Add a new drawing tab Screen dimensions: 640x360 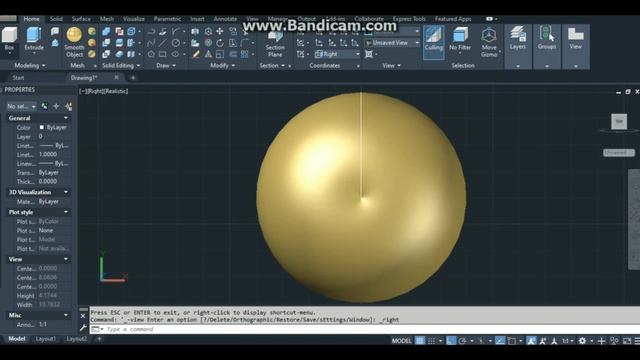point(133,78)
